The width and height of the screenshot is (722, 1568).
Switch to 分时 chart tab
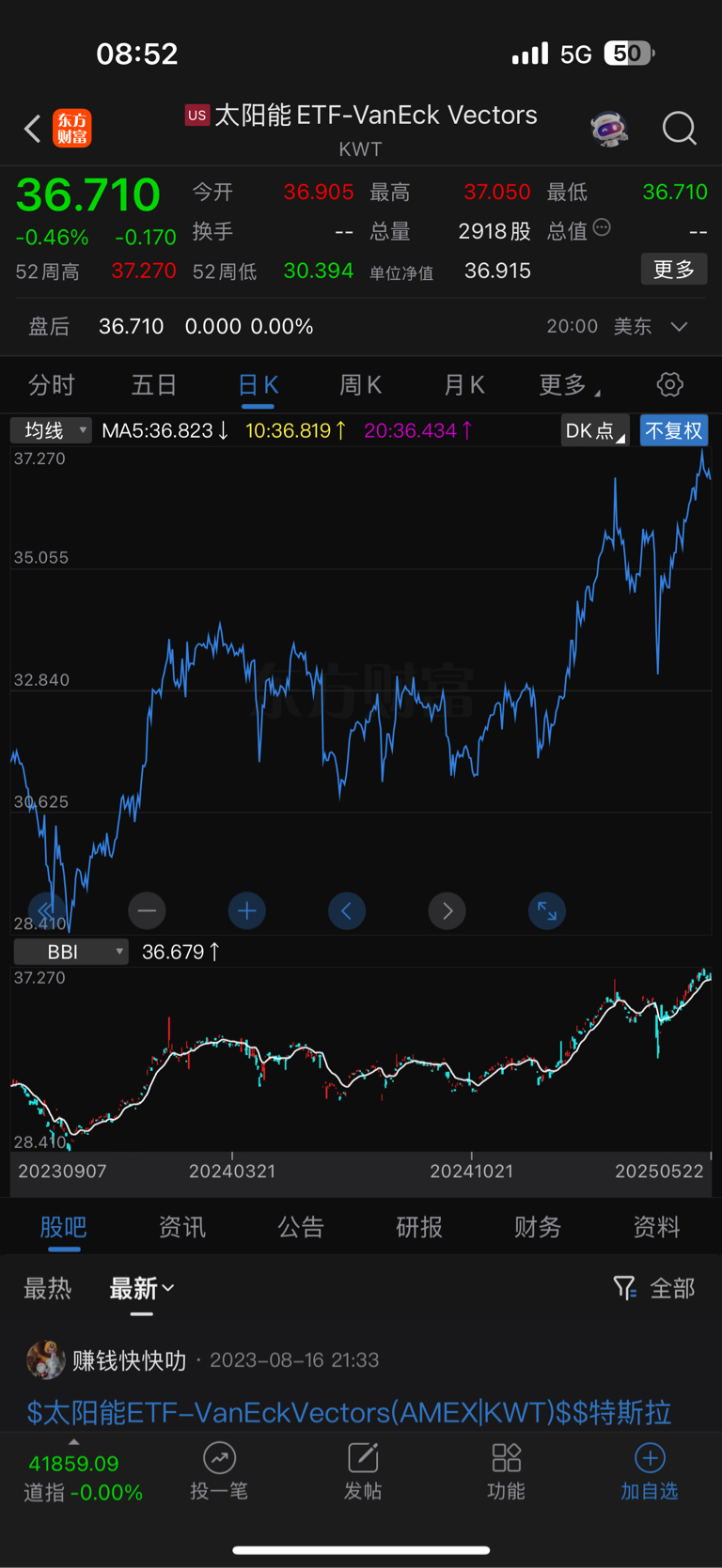52,384
